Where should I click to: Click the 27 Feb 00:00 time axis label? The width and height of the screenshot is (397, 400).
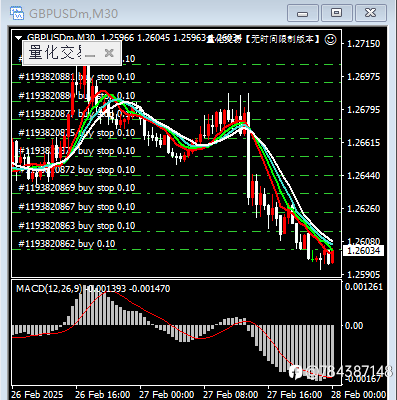pyautogui.click(x=167, y=395)
